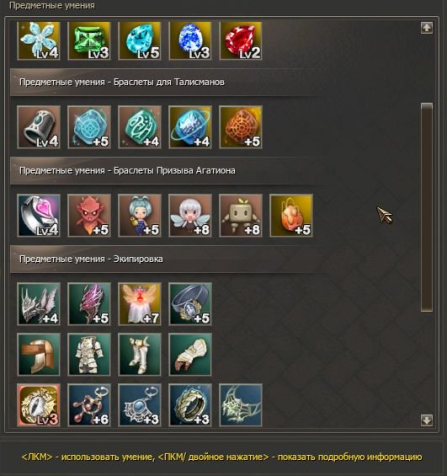The image size is (447, 476).
Task: Select the orange +5 talisman
Action: pyautogui.click(x=241, y=127)
